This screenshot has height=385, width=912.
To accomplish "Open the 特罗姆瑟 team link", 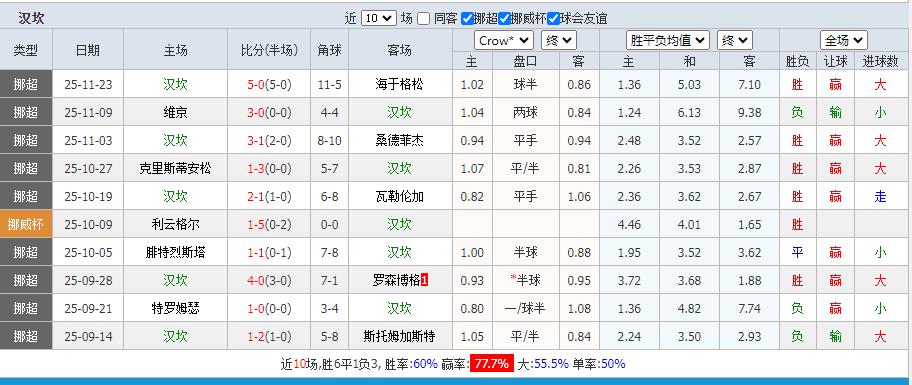I will pos(176,308).
